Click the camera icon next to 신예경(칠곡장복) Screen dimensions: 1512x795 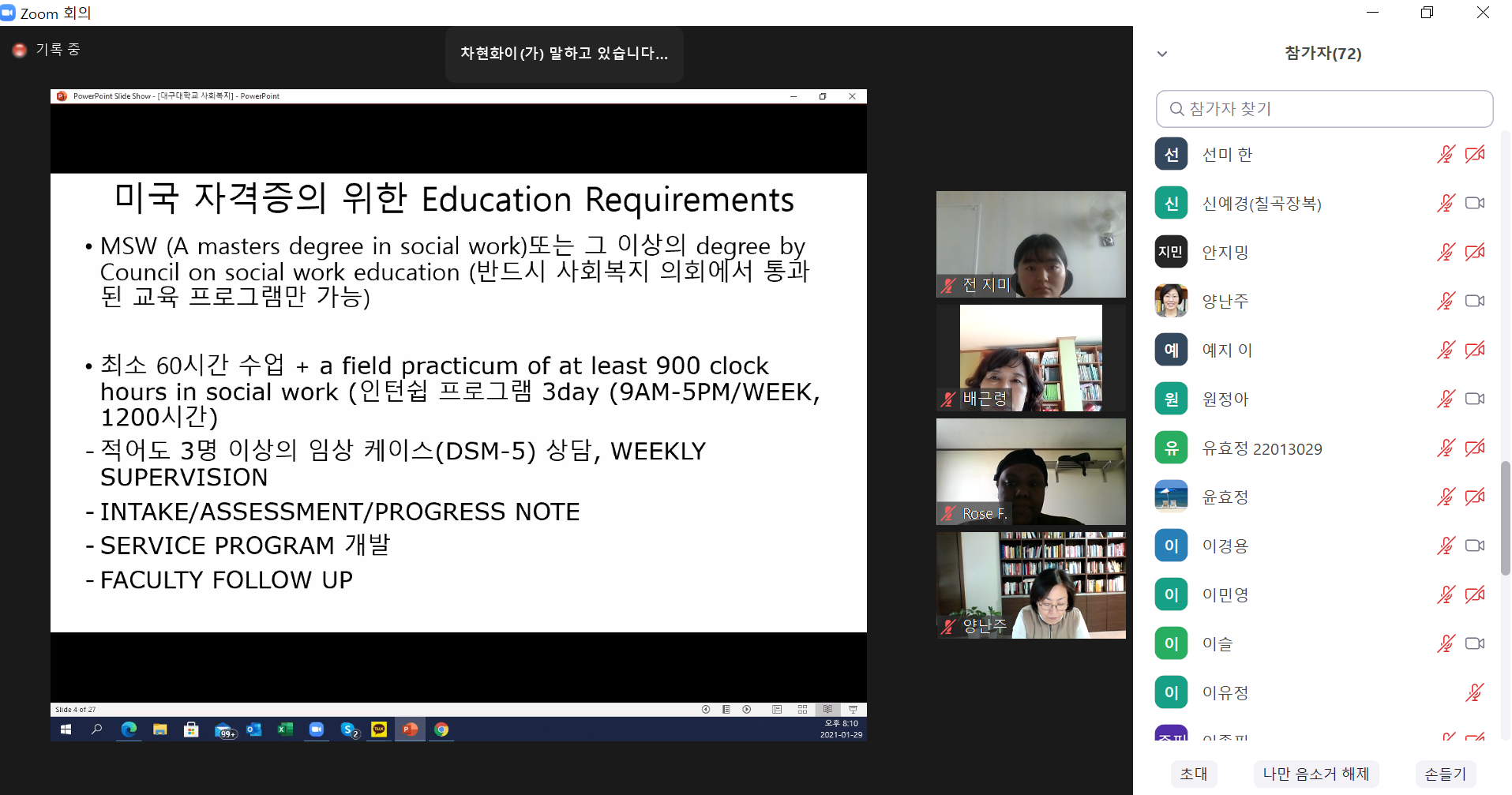[1474, 204]
